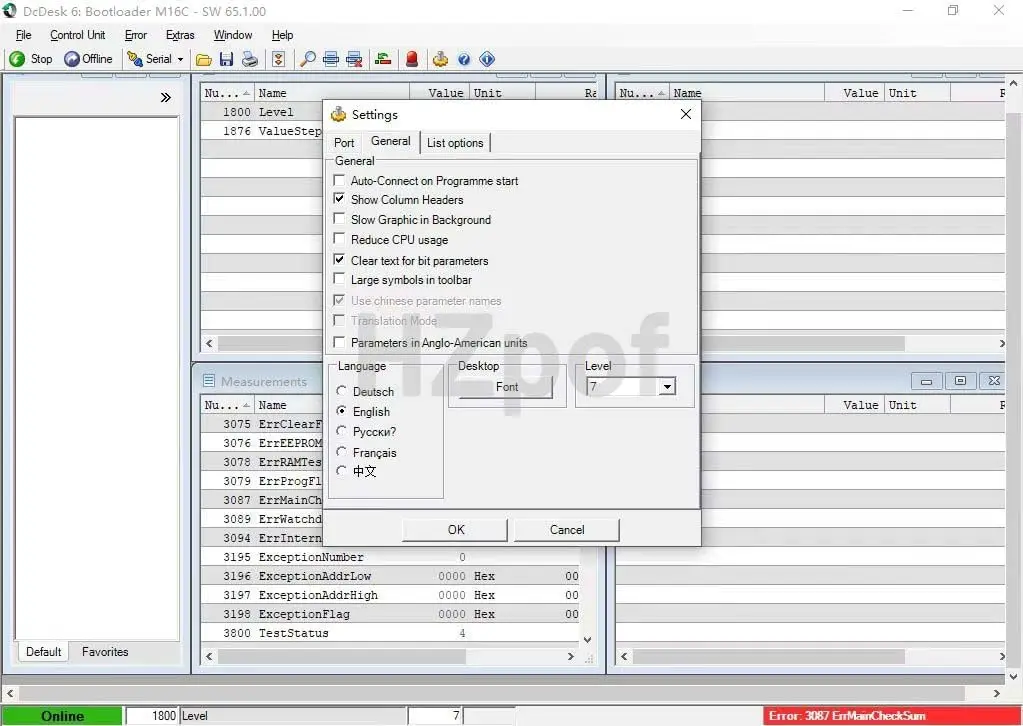Viewport: 1023px width, 726px height.
Task: Enable Parameters in Anglo-American units
Action: pyautogui.click(x=339, y=342)
